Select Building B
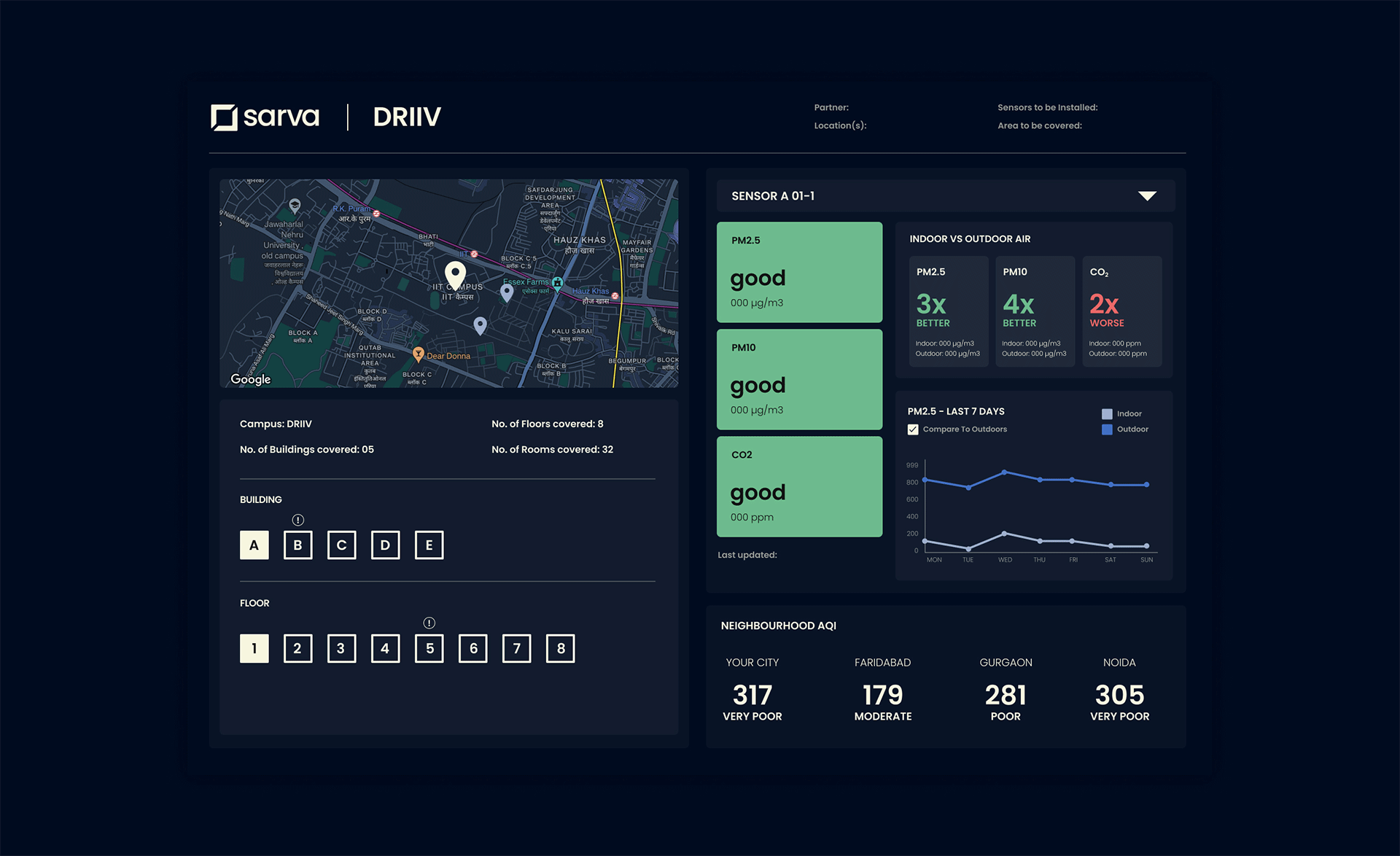This screenshot has width=1400, height=856. 297,545
